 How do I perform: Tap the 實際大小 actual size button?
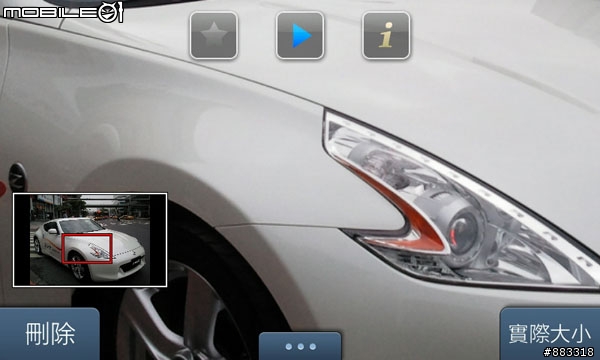550,334
